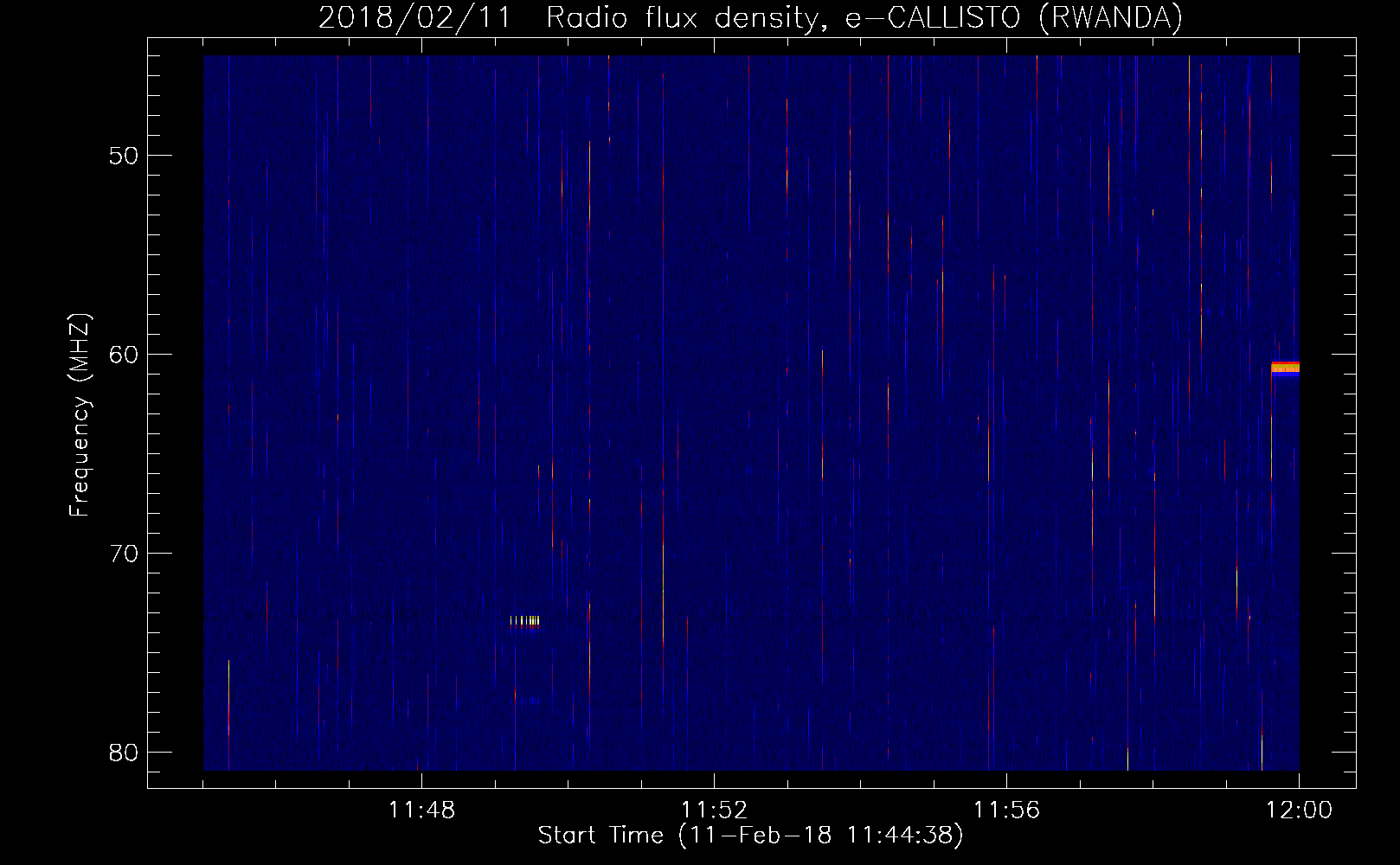Click the 60 frequency tick label
The width and height of the screenshot is (1400, 865).
(125, 355)
